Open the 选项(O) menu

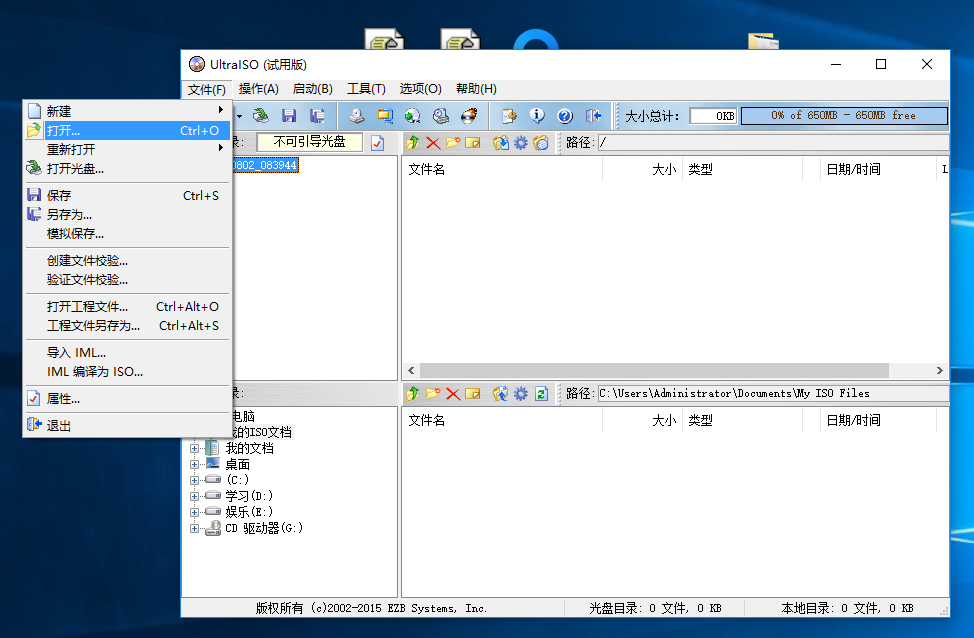coord(421,89)
